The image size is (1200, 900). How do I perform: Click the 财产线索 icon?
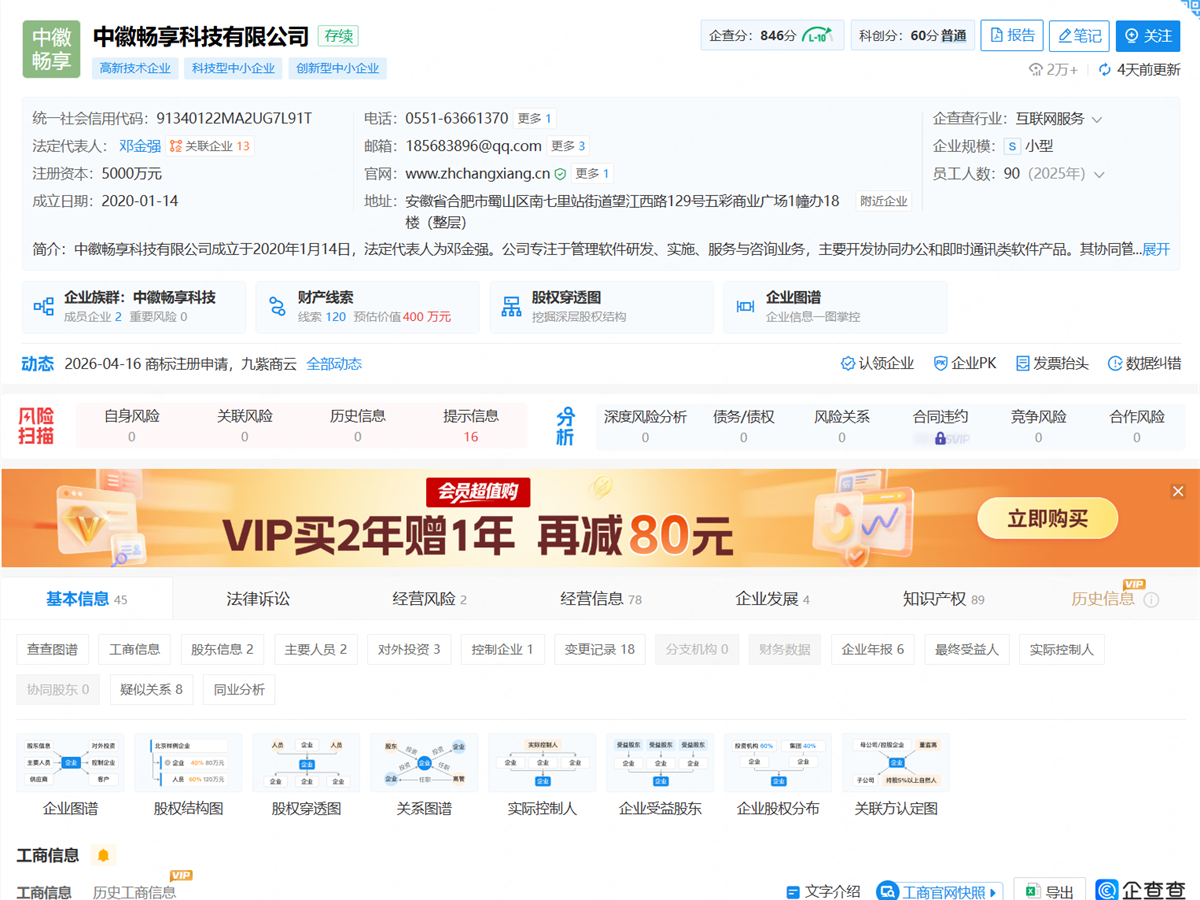[x=277, y=307]
